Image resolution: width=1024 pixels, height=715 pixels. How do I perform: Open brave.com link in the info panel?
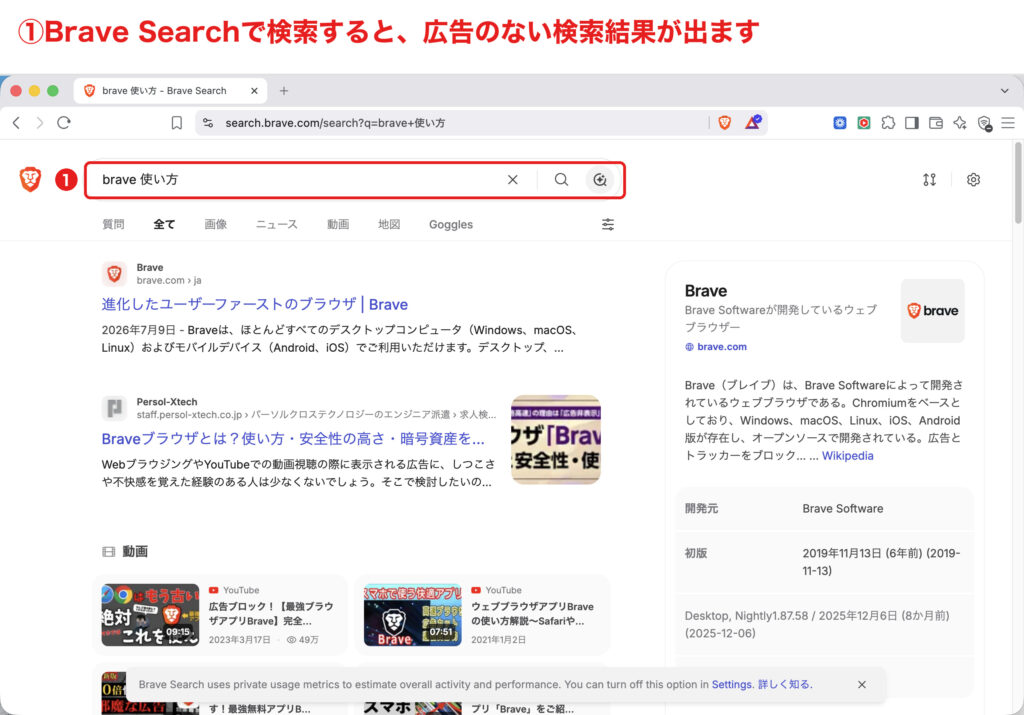(722, 347)
